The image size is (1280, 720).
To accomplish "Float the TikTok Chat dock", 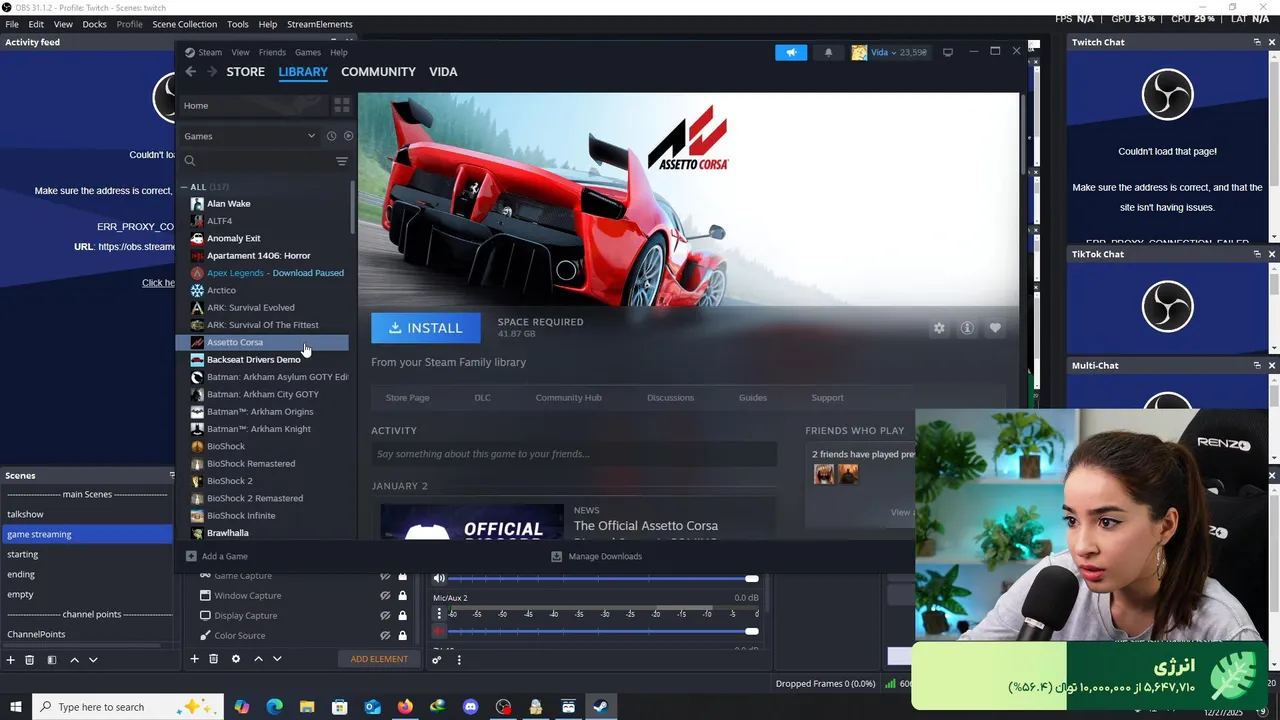I will [1257, 254].
